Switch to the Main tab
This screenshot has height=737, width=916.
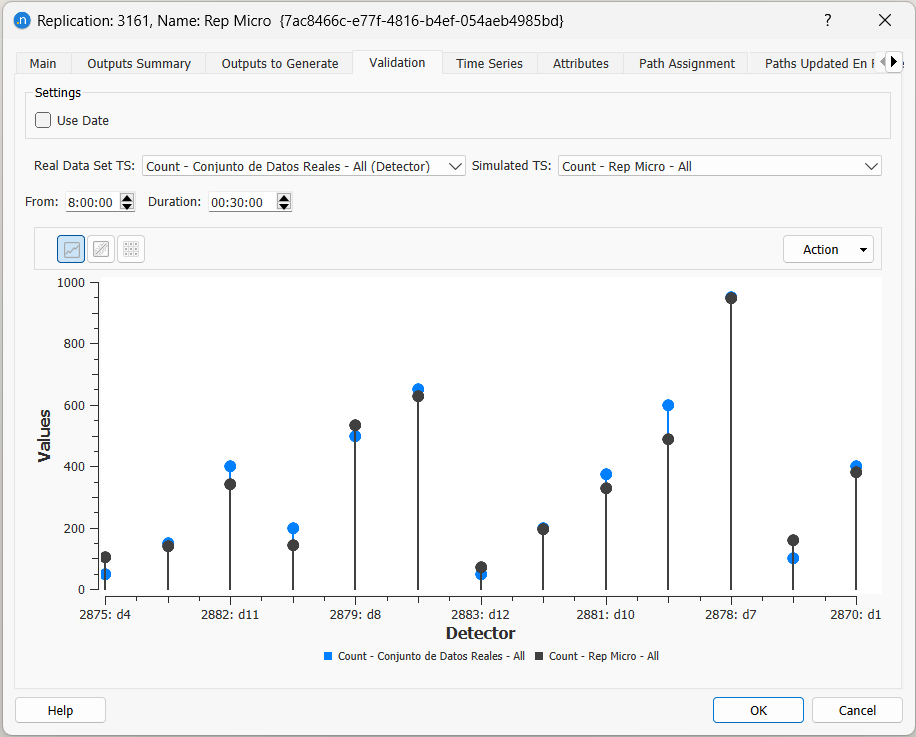pos(42,63)
